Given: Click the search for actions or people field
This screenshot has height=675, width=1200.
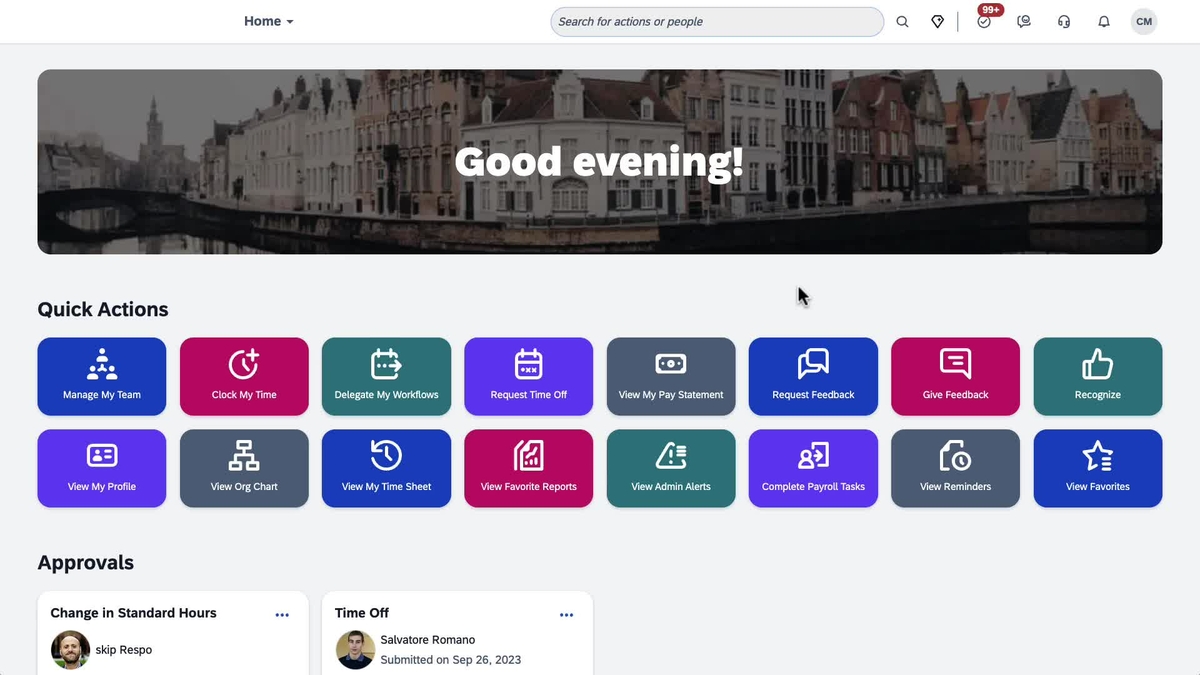Looking at the screenshot, I should click(716, 21).
